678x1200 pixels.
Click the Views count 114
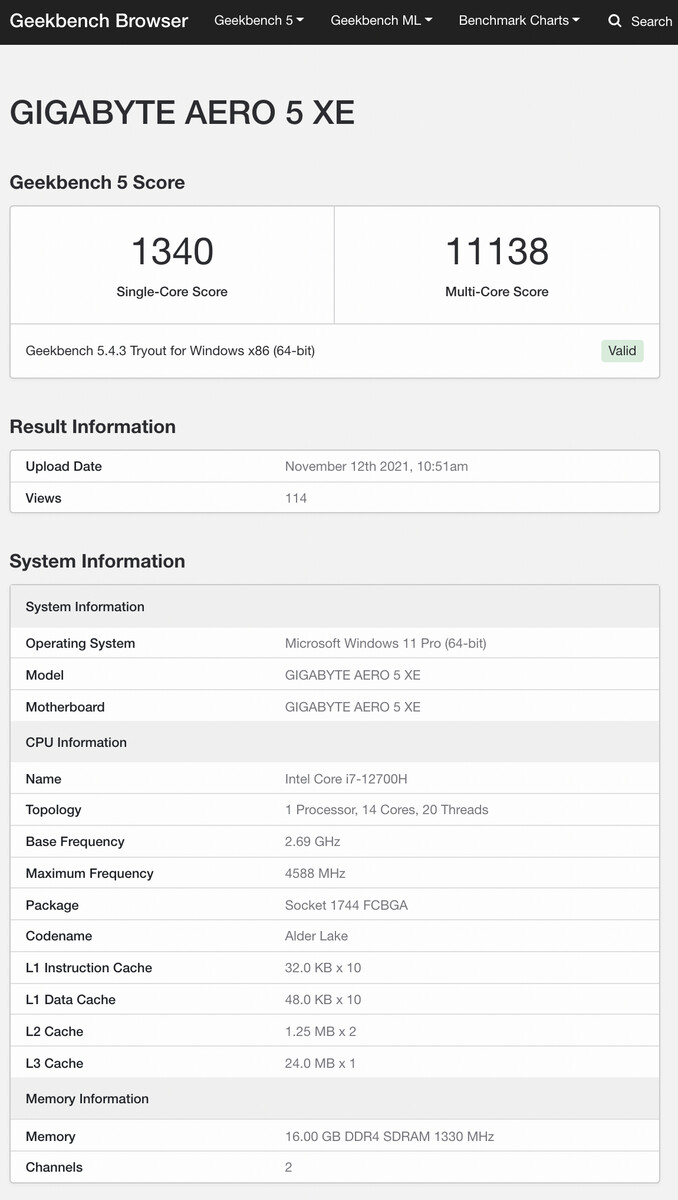pos(296,498)
